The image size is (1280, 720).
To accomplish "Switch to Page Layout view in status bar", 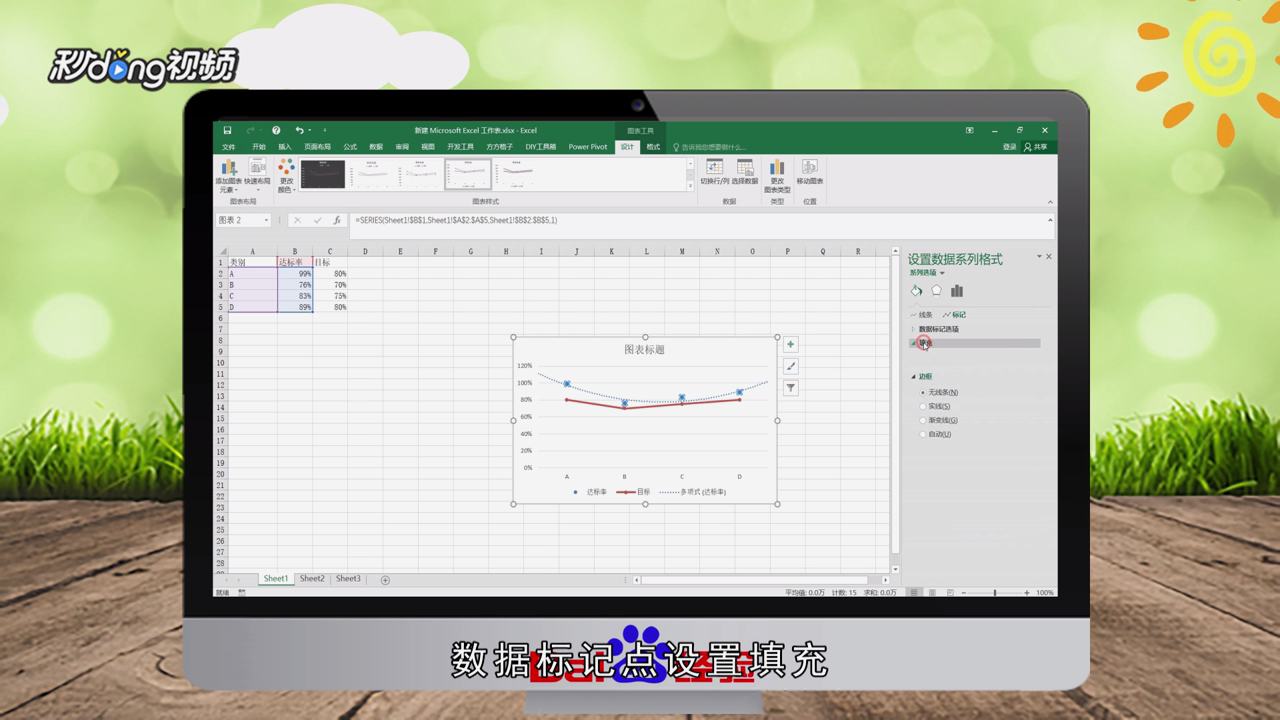I will click(930, 593).
